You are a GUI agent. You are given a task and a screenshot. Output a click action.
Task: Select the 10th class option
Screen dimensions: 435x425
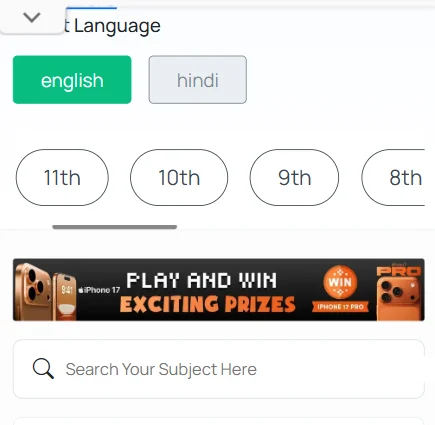coord(179,177)
